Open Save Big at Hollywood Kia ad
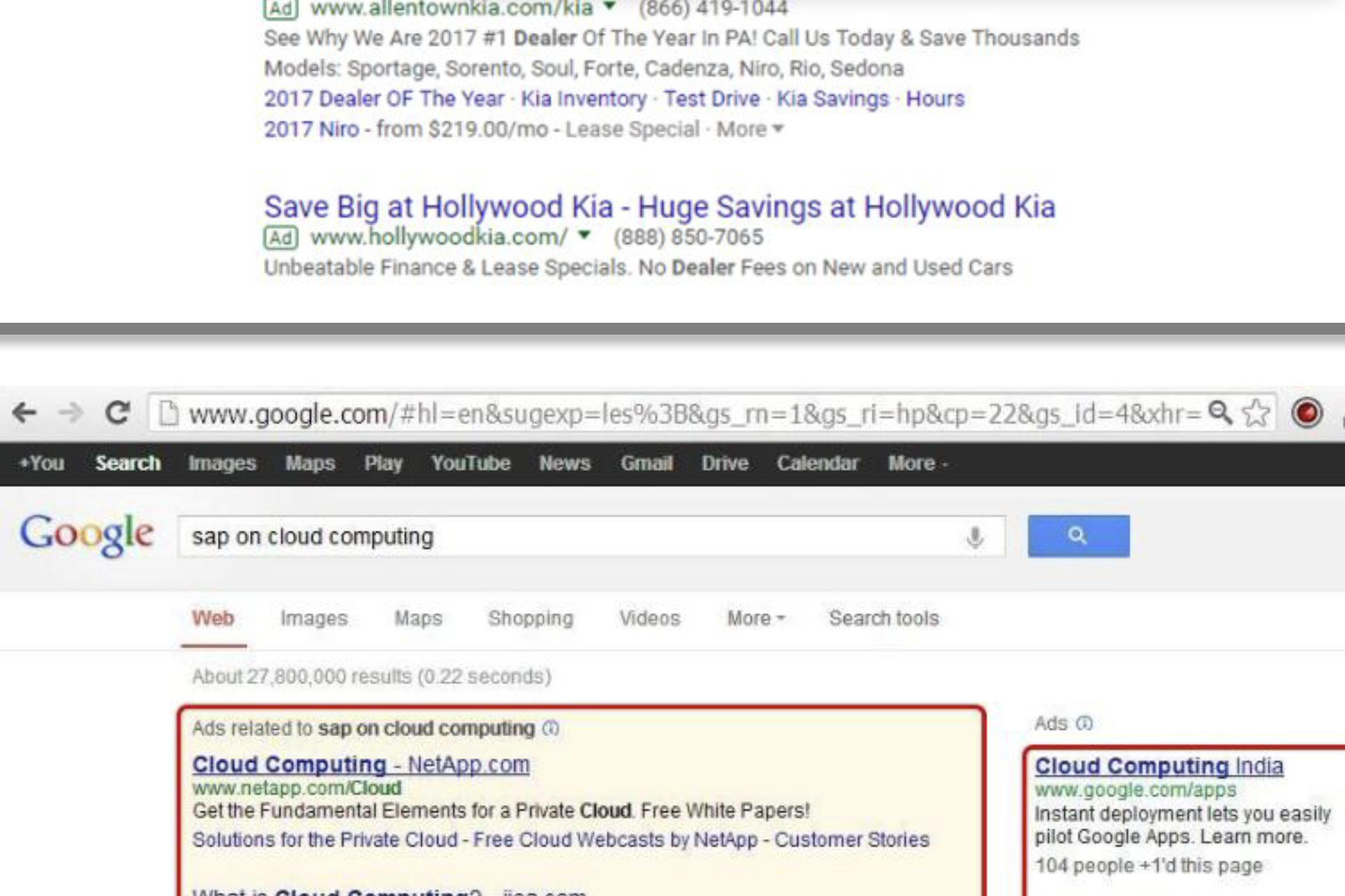 click(x=659, y=207)
